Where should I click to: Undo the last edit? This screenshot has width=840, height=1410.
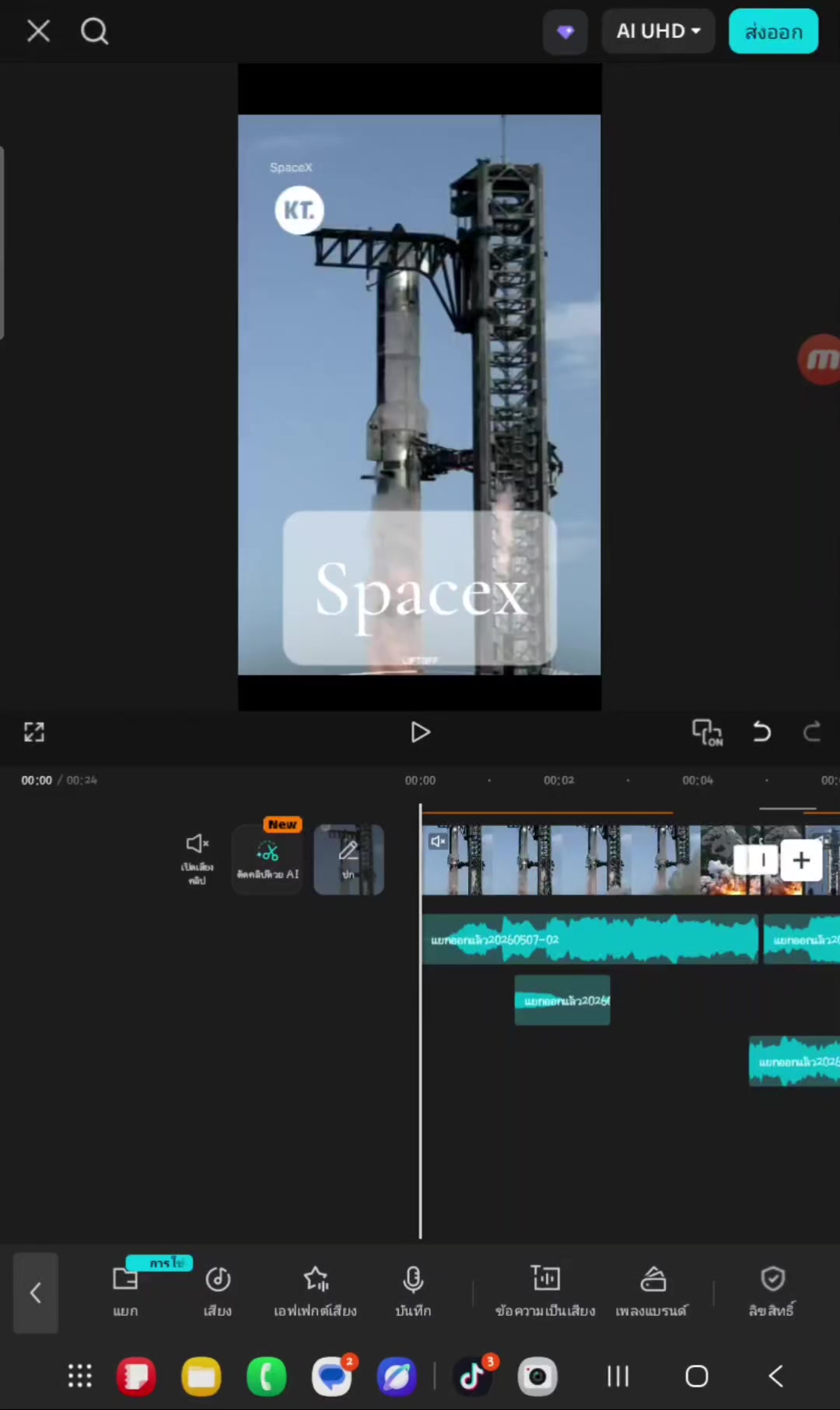761,732
